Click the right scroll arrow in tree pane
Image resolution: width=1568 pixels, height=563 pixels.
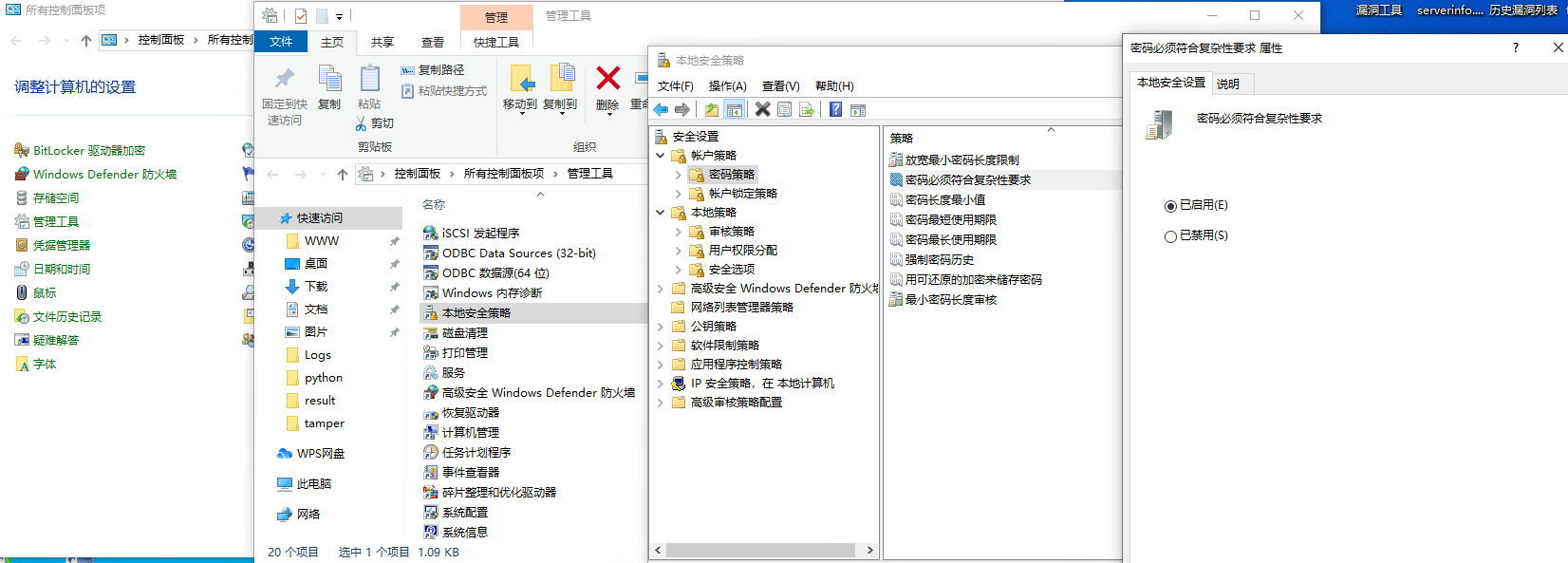tap(869, 551)
